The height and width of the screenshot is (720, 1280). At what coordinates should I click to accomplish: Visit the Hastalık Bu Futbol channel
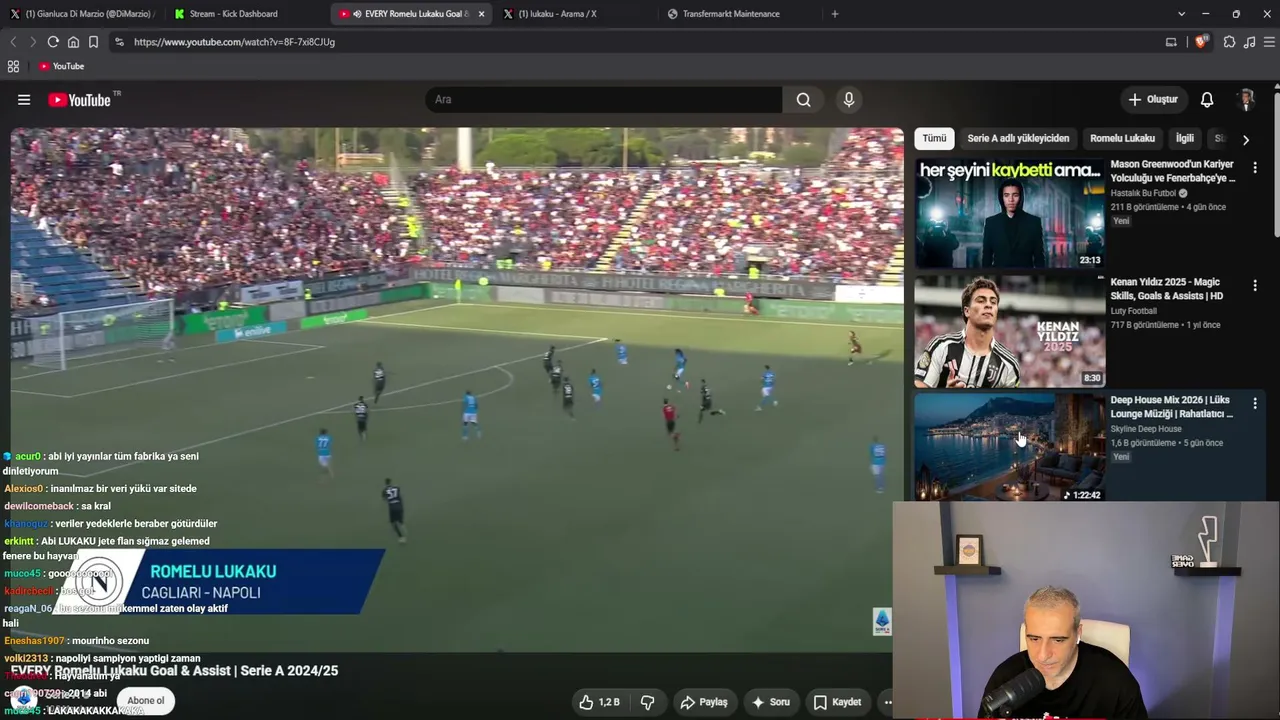click(1143, 193)
